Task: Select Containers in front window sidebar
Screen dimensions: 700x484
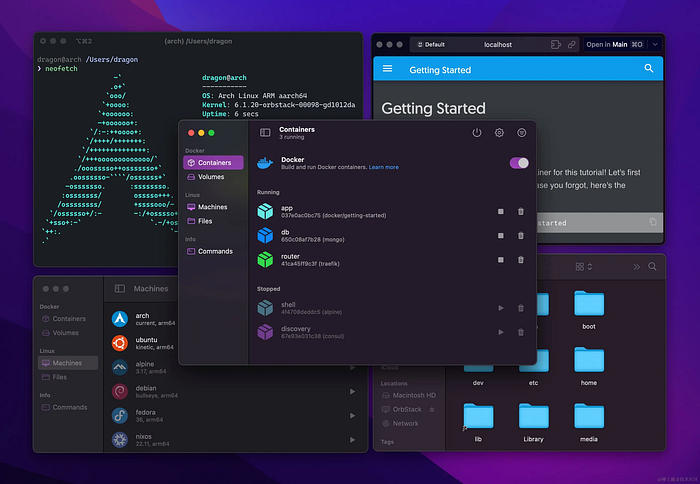Action: (x=213, y=163)
